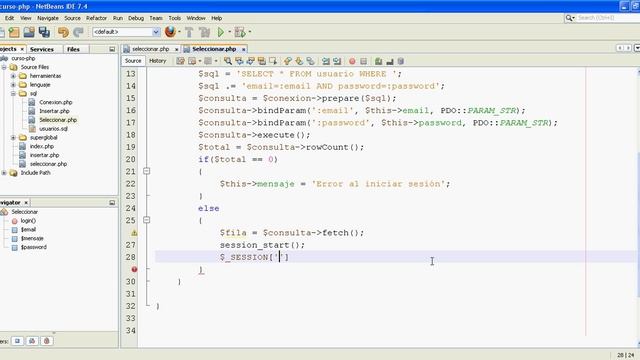The width and height of the screenshot is (640, 360).
Task: Toggle bookmark icon in editor toolbar
Action: click(x=311, y=61)
